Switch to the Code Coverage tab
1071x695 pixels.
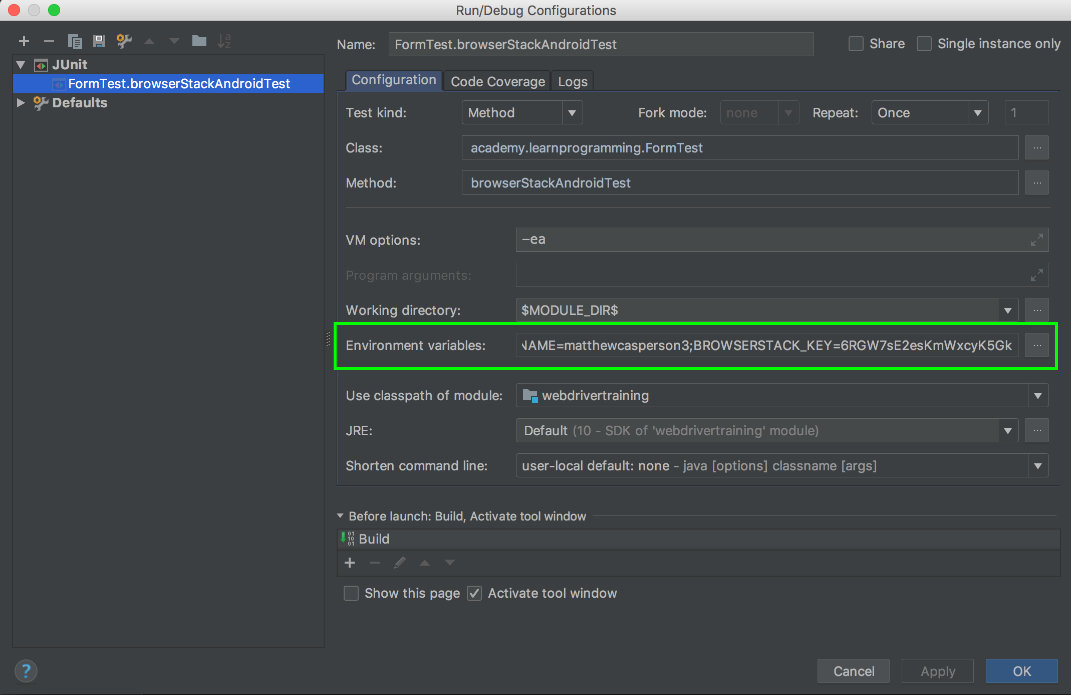tap(498, 81)
